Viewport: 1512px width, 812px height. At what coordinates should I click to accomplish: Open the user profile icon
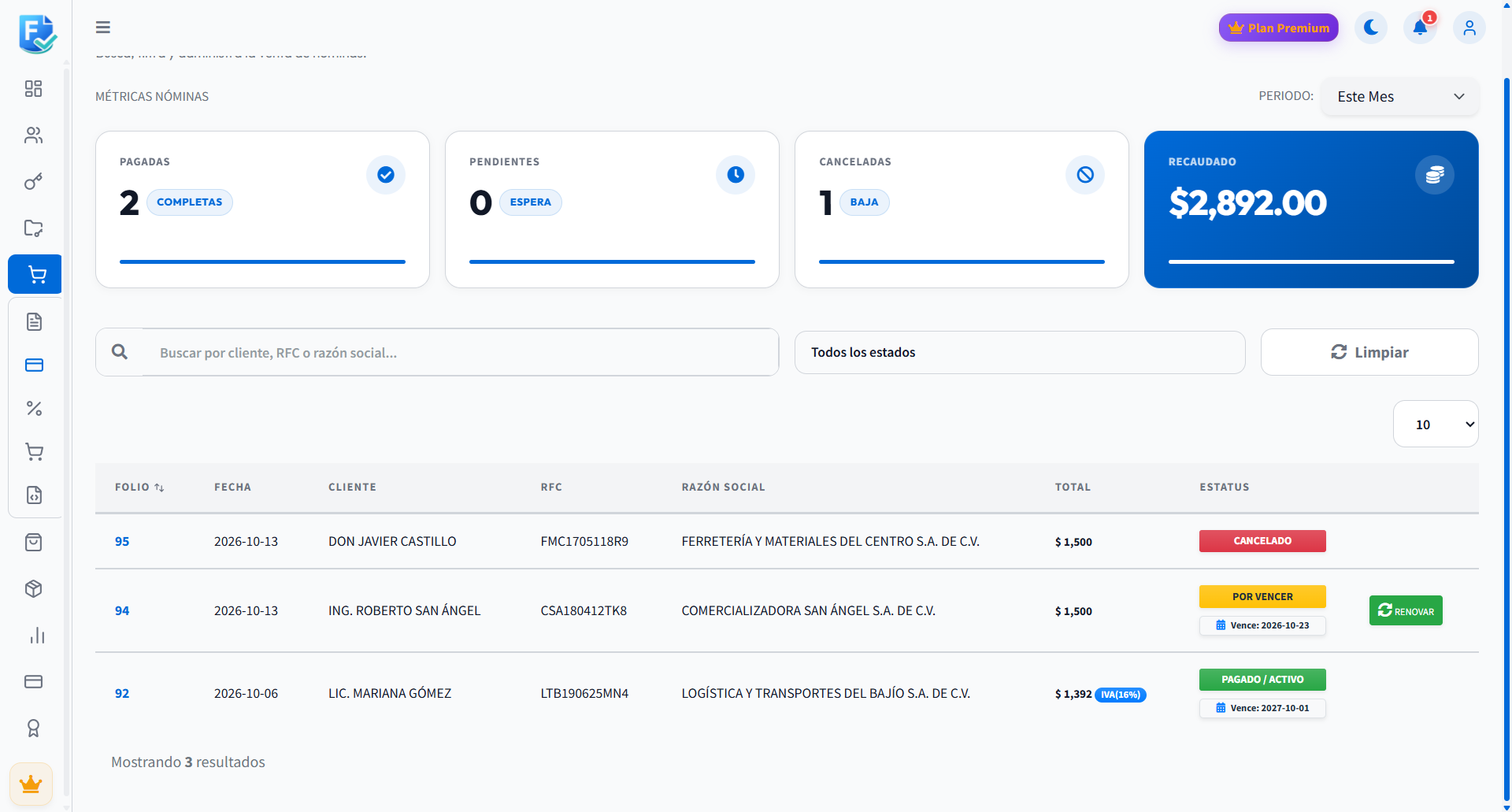(x=1469, y=28)
